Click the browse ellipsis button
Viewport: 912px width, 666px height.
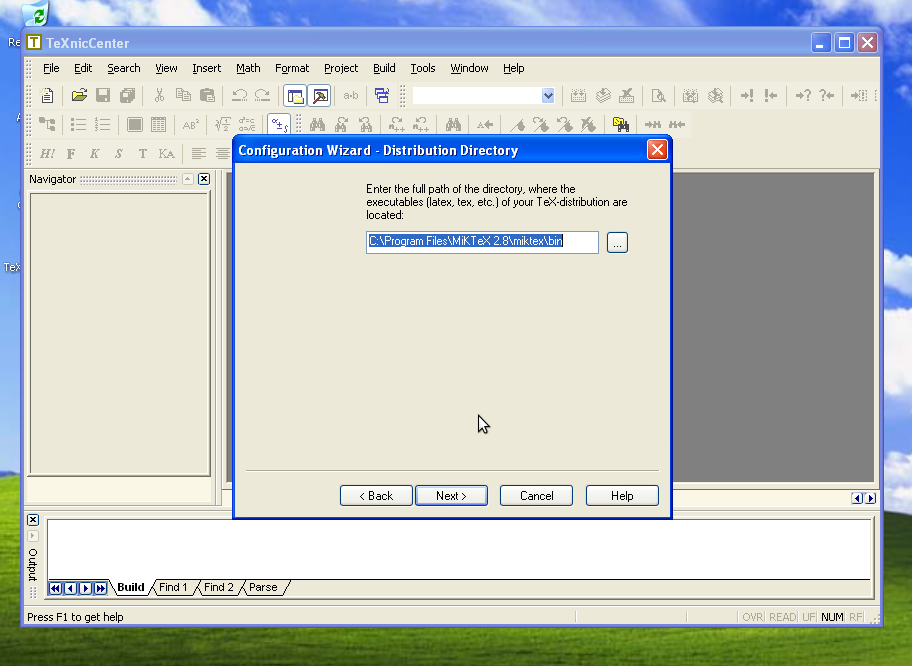click(x=617, y=243)
